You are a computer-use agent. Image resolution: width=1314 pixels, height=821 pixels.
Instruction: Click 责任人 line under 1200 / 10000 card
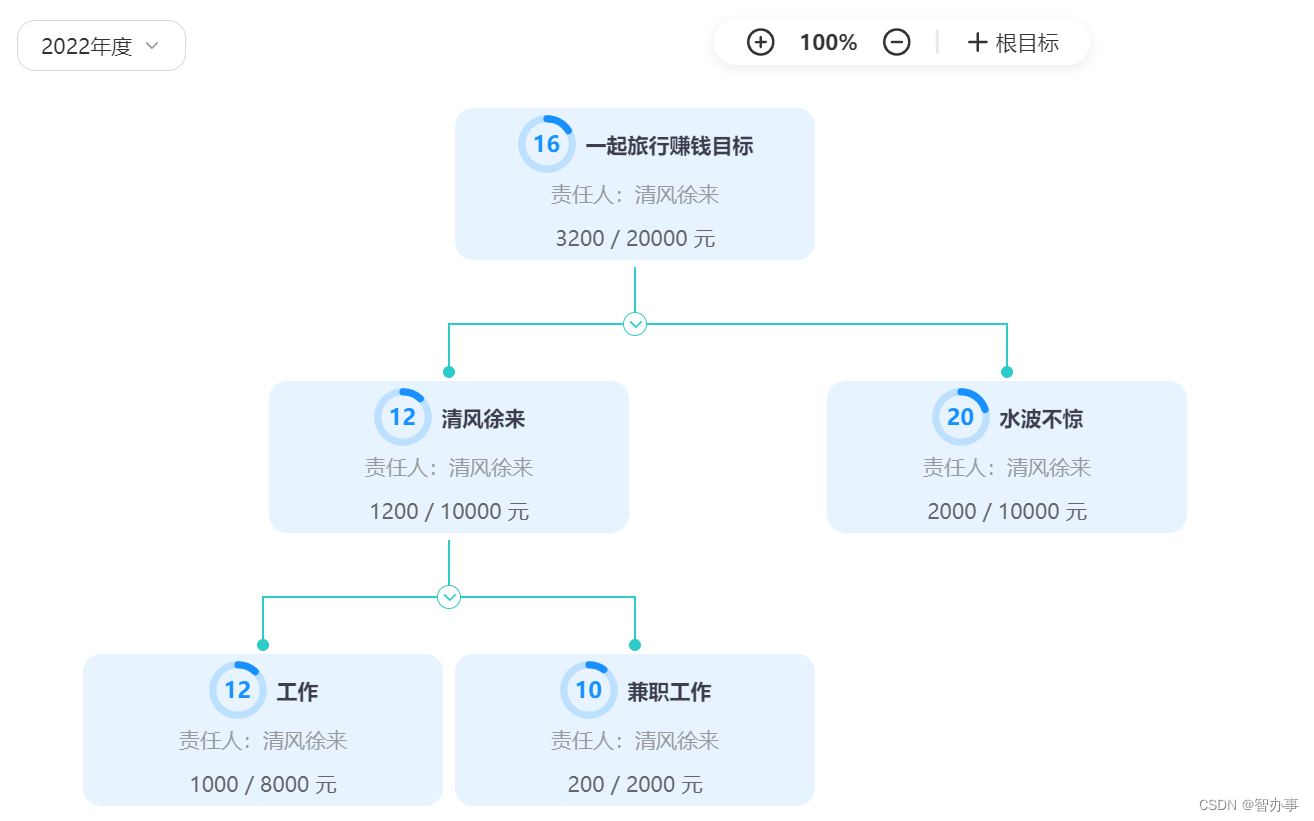449,468
